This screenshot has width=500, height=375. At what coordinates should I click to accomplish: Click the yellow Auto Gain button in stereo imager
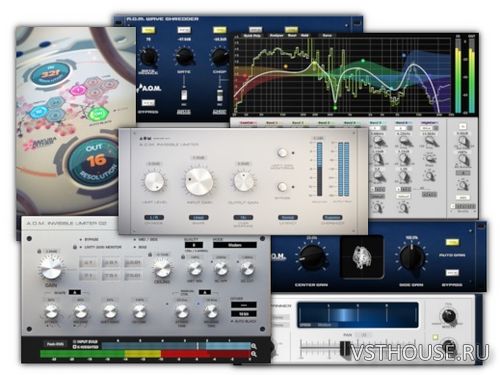pos(452,242)
